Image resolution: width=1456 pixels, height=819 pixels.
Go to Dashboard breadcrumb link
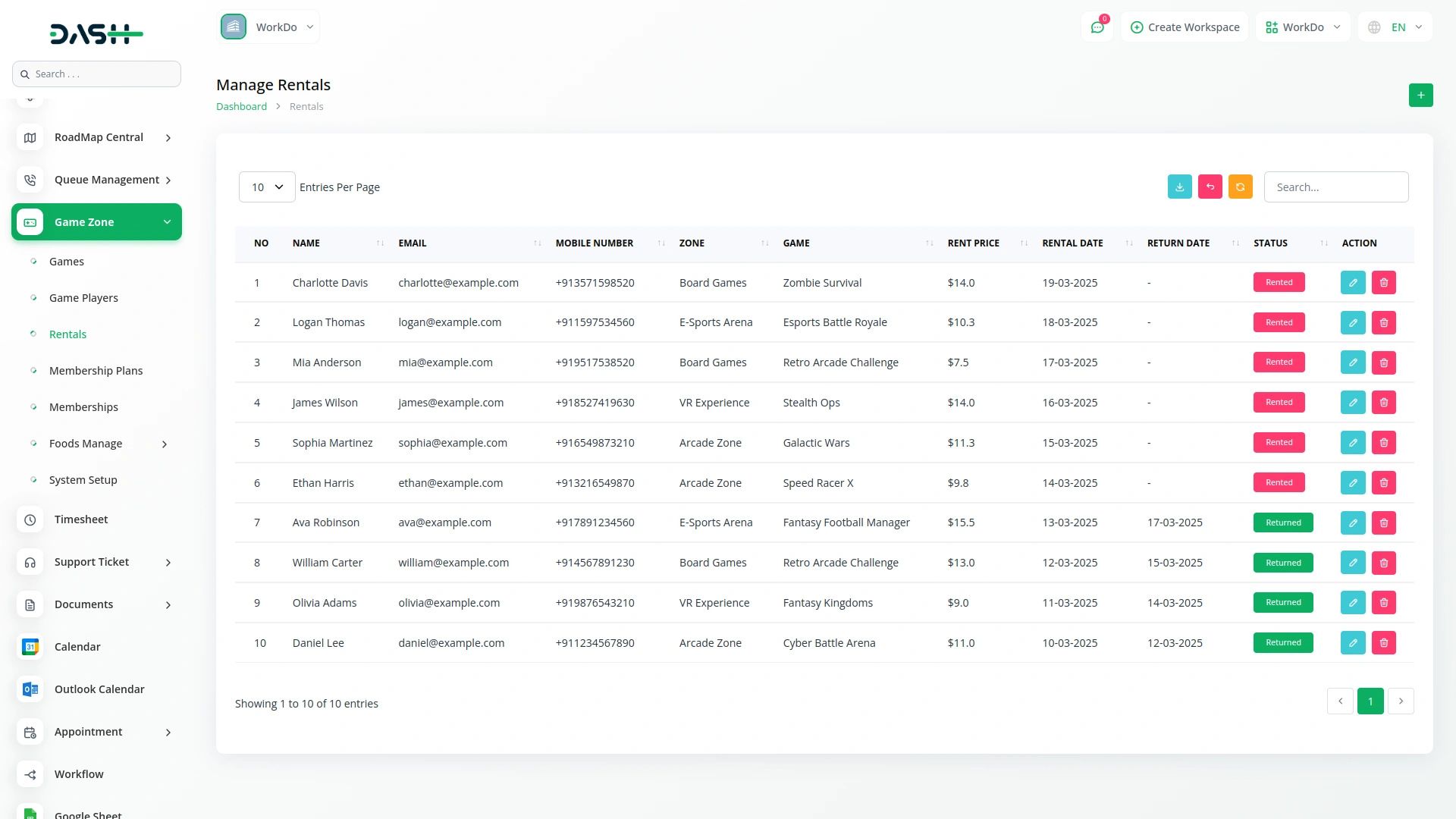[241, 107]
